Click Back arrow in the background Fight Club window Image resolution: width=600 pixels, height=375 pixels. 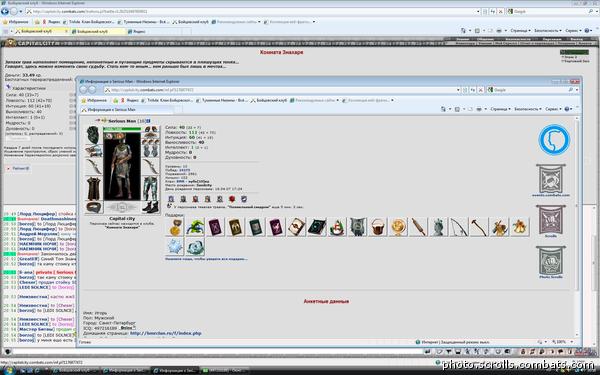5,11
